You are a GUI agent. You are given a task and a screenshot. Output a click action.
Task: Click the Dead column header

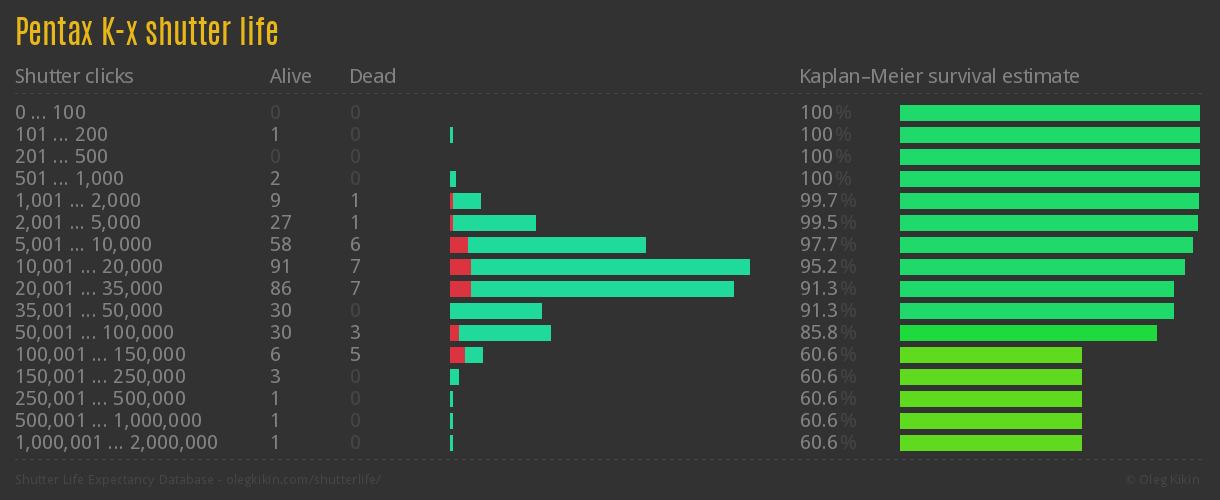(372, 76)
